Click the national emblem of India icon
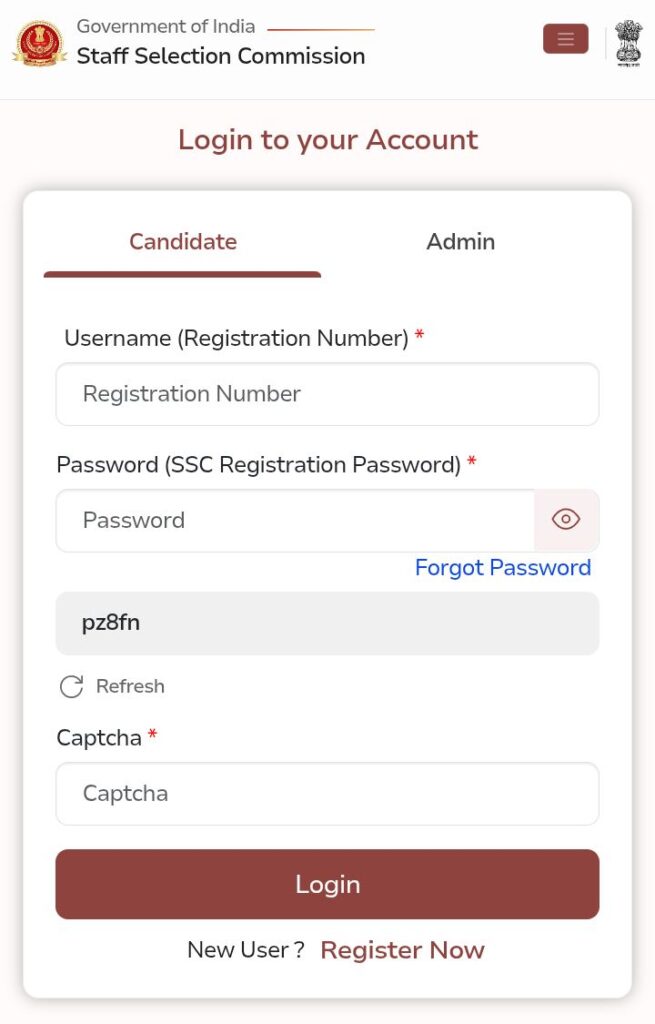The height and width of the screenshot is (1024, 655). click(629, 42)
